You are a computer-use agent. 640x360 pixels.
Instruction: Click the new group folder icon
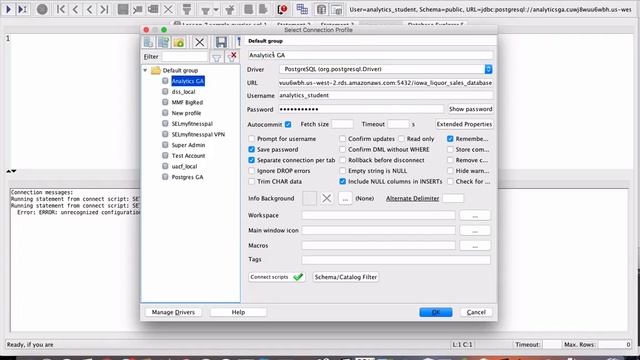tap(179, 42)
